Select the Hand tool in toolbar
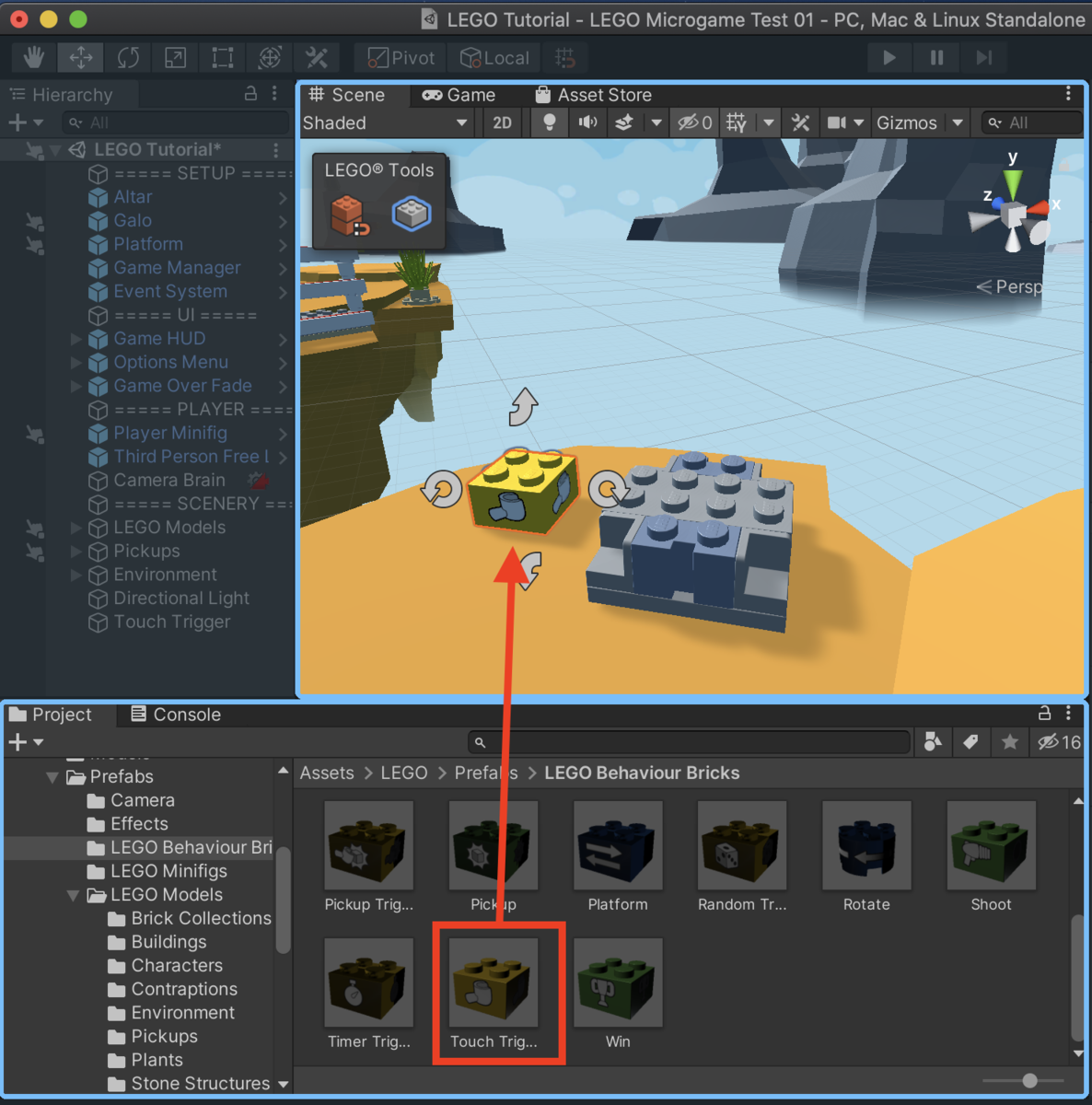The height and width of the screenshot is (1105, 1092). point(34,58)
